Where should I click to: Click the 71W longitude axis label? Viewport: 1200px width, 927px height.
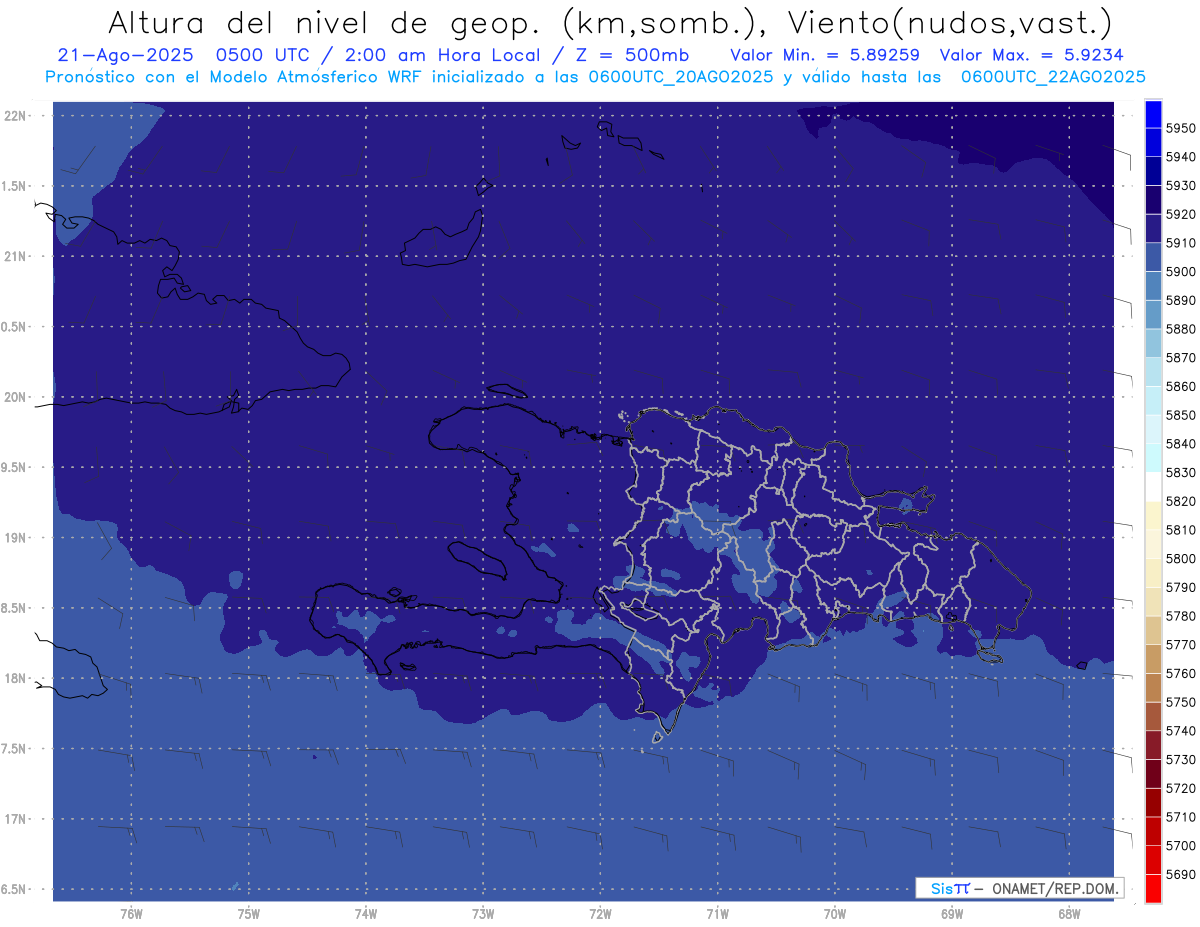tap(717, 913)
